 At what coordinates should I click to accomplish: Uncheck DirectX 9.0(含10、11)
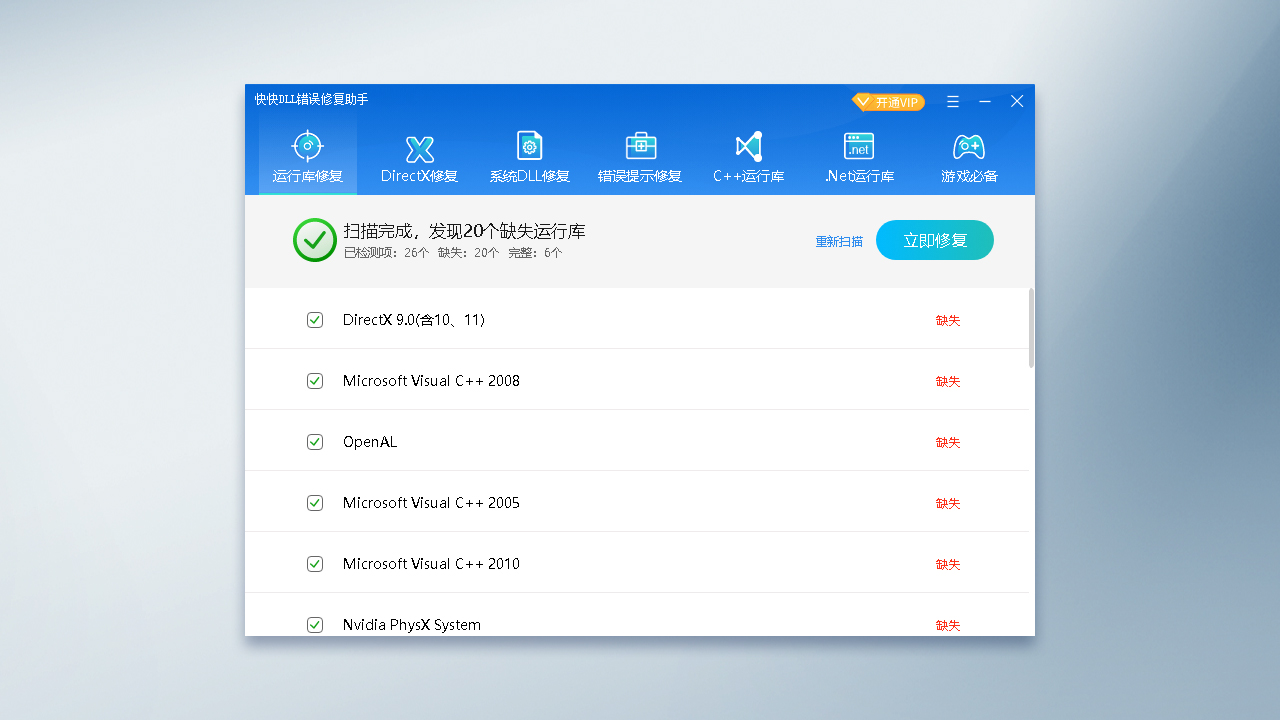[315, 319]
